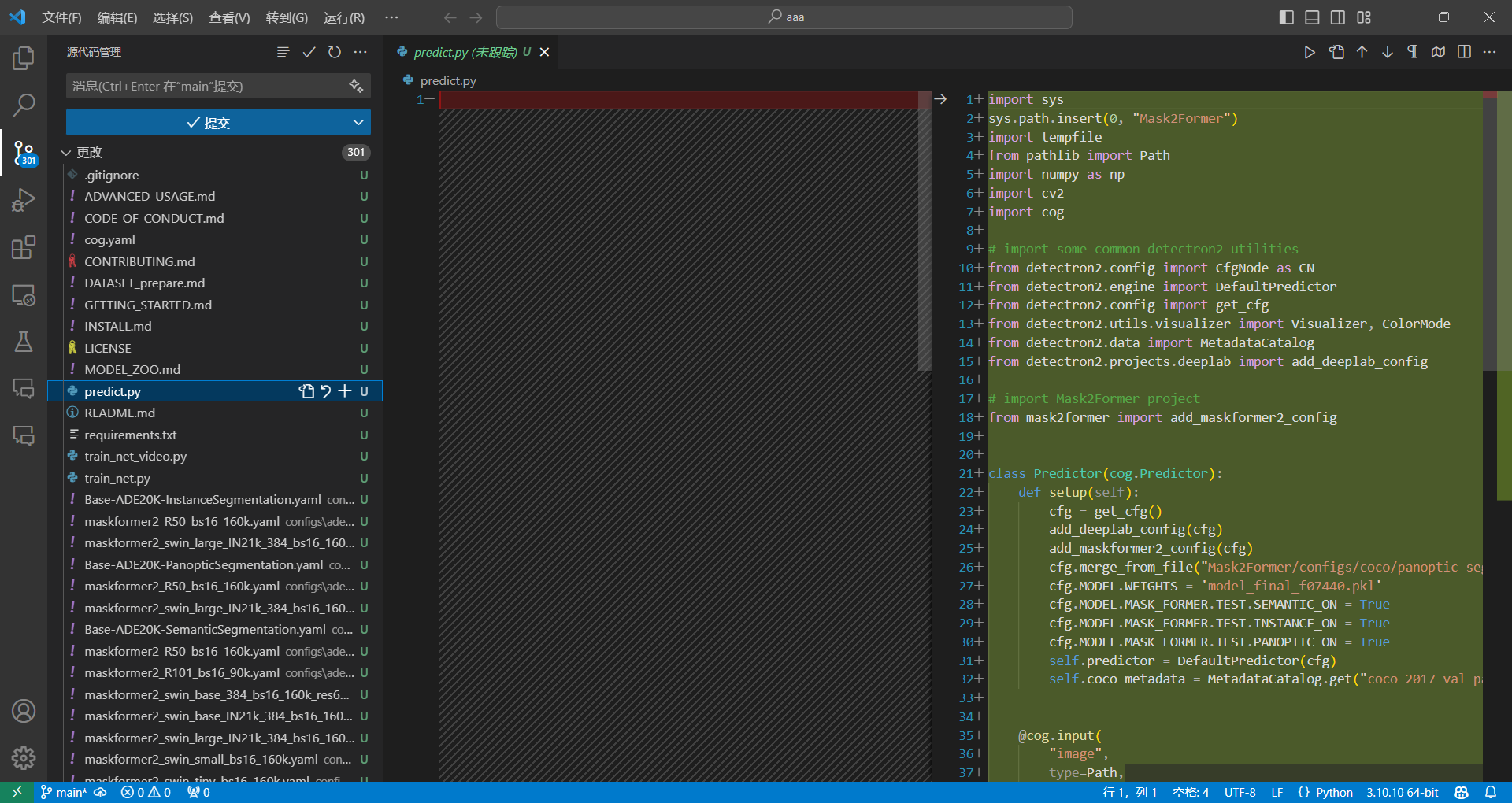The width and height of the screenshot is (1512, 803).
Task: Open the commit options dropdown arrow
Action: (x=358, y=122)
